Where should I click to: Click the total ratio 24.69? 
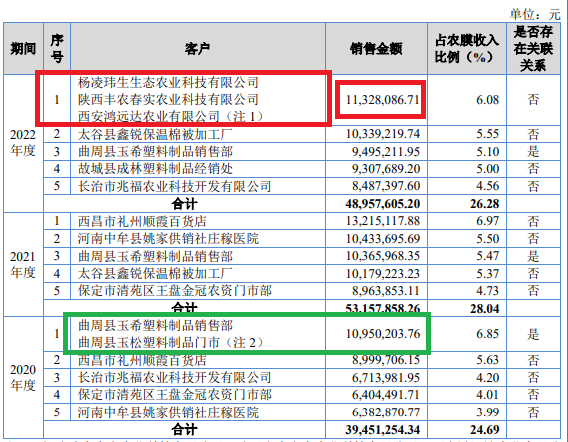pyautogui.click(x=484, y=430)
